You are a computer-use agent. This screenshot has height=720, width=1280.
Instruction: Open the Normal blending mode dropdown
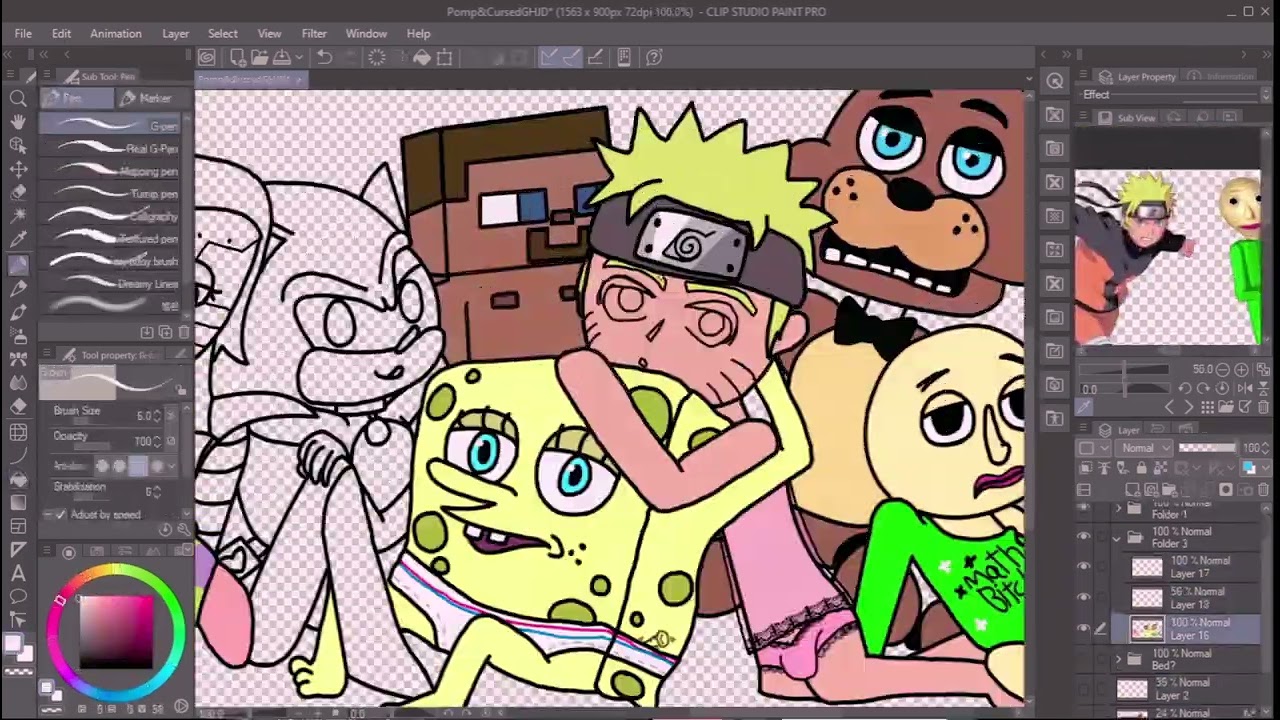point(1144,448)
